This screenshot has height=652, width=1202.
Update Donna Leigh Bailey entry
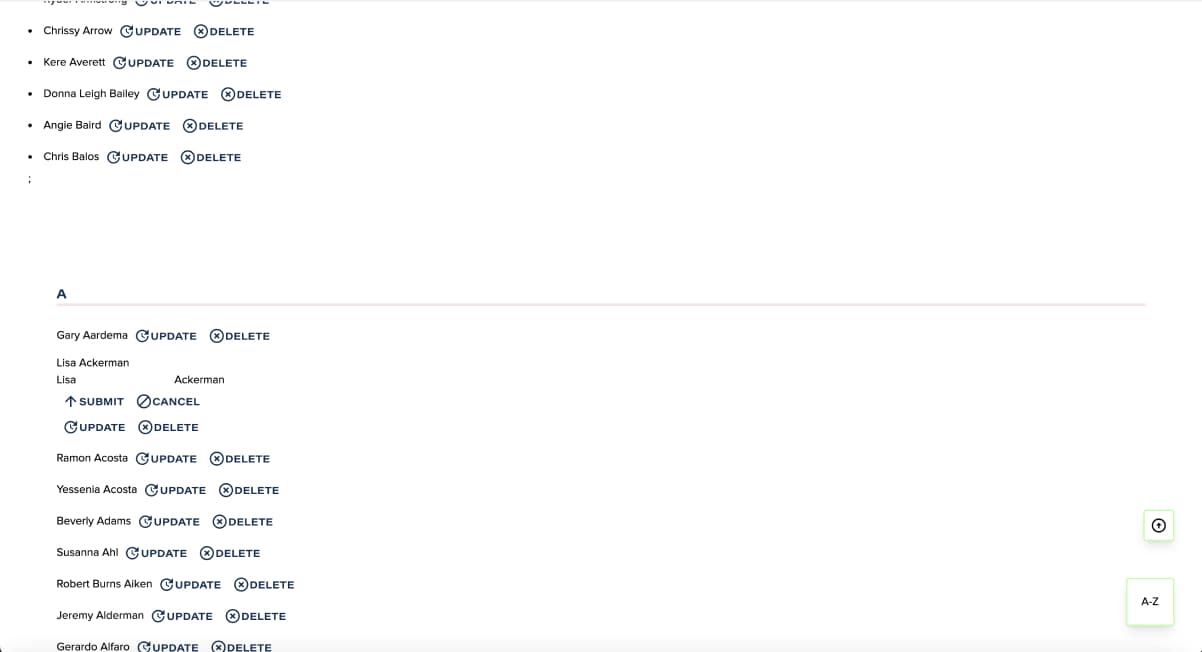point(178,95)
